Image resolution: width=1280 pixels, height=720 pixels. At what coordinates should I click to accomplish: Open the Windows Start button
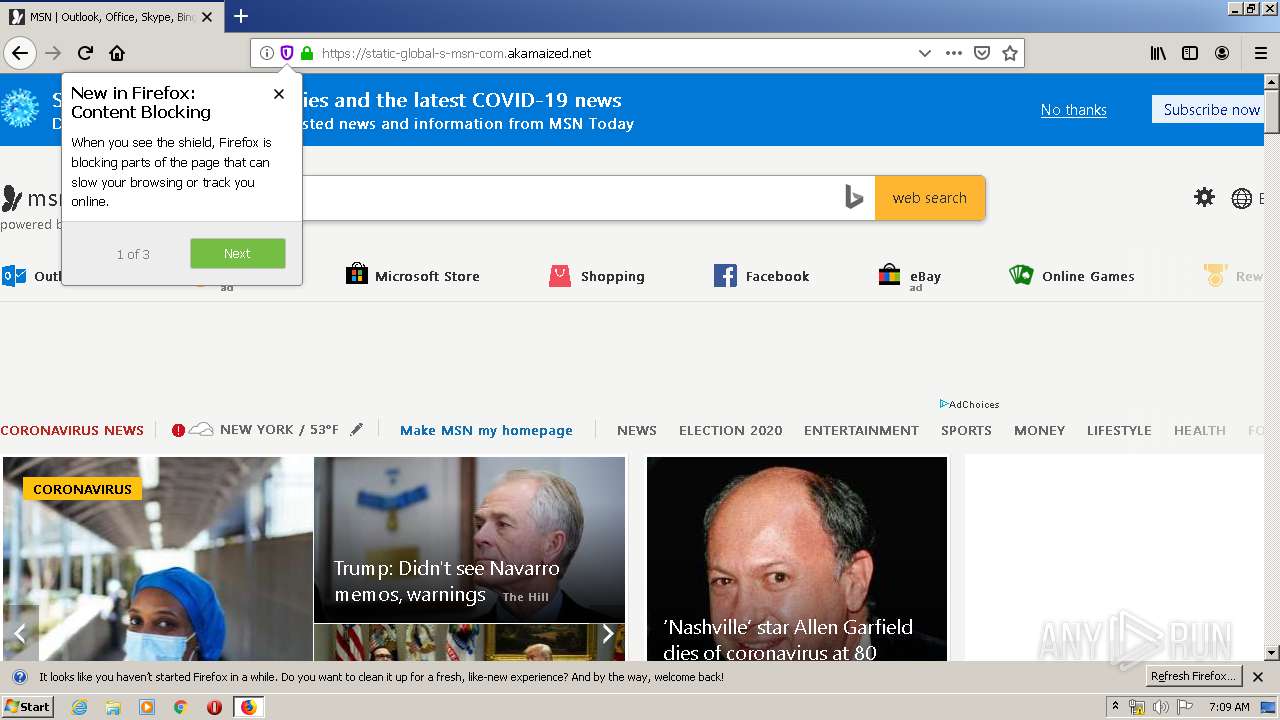coord(27,706)
